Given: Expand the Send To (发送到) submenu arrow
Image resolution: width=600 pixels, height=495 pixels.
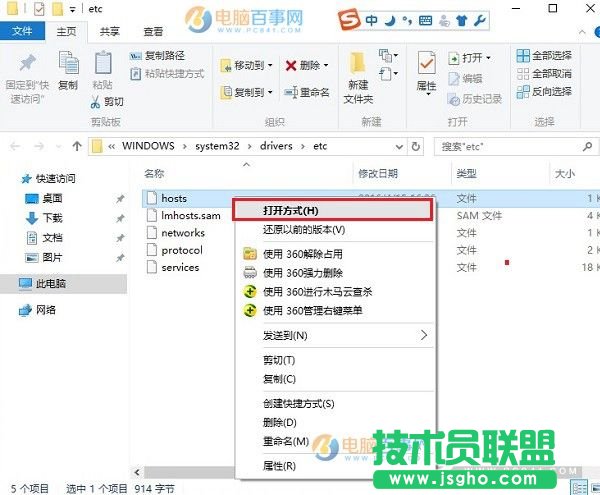Looking at the screenshot, I should tap(424, 335).
